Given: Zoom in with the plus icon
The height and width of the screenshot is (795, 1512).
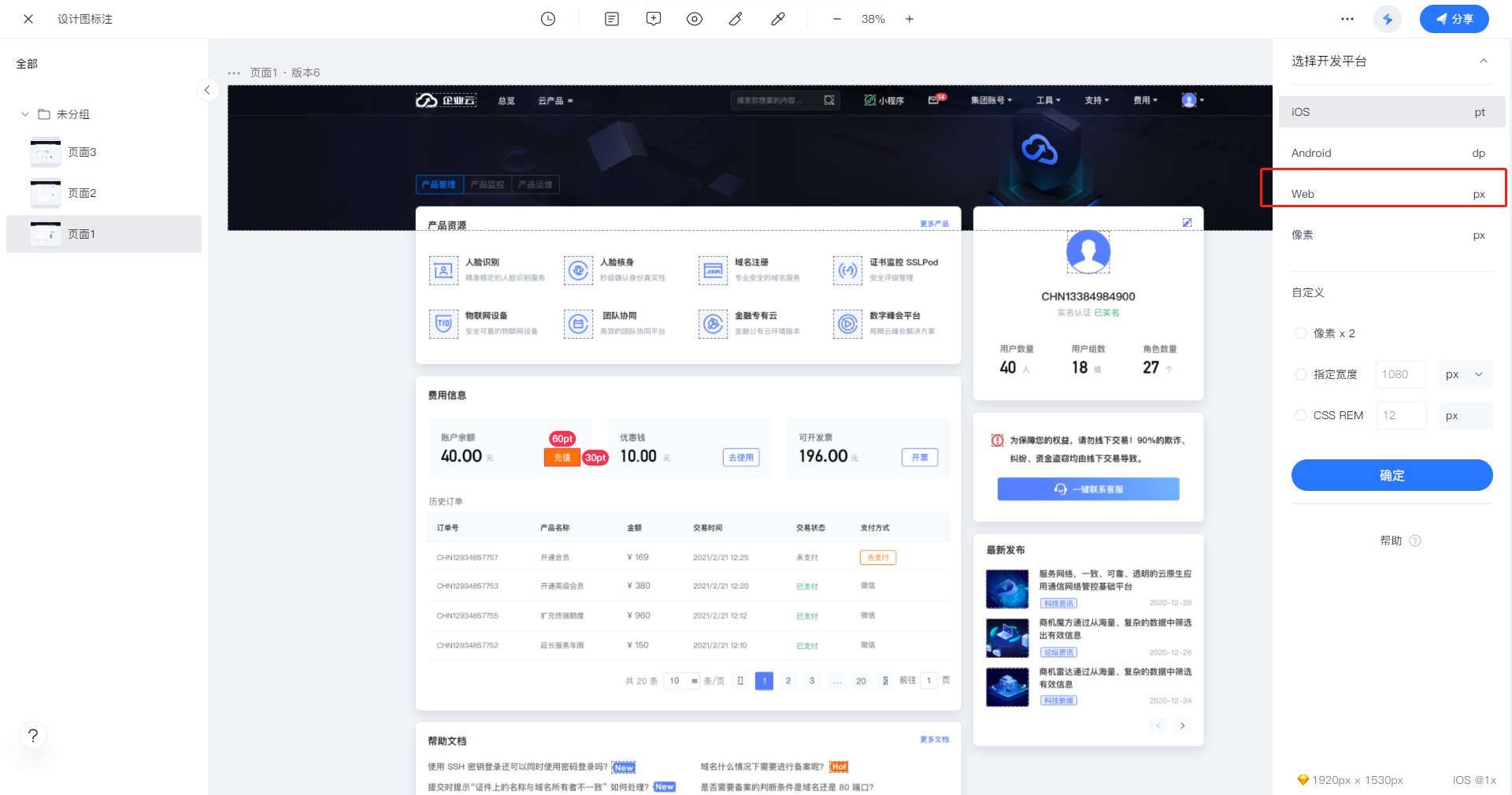Looking at the screenshot, I should (910, 19).
